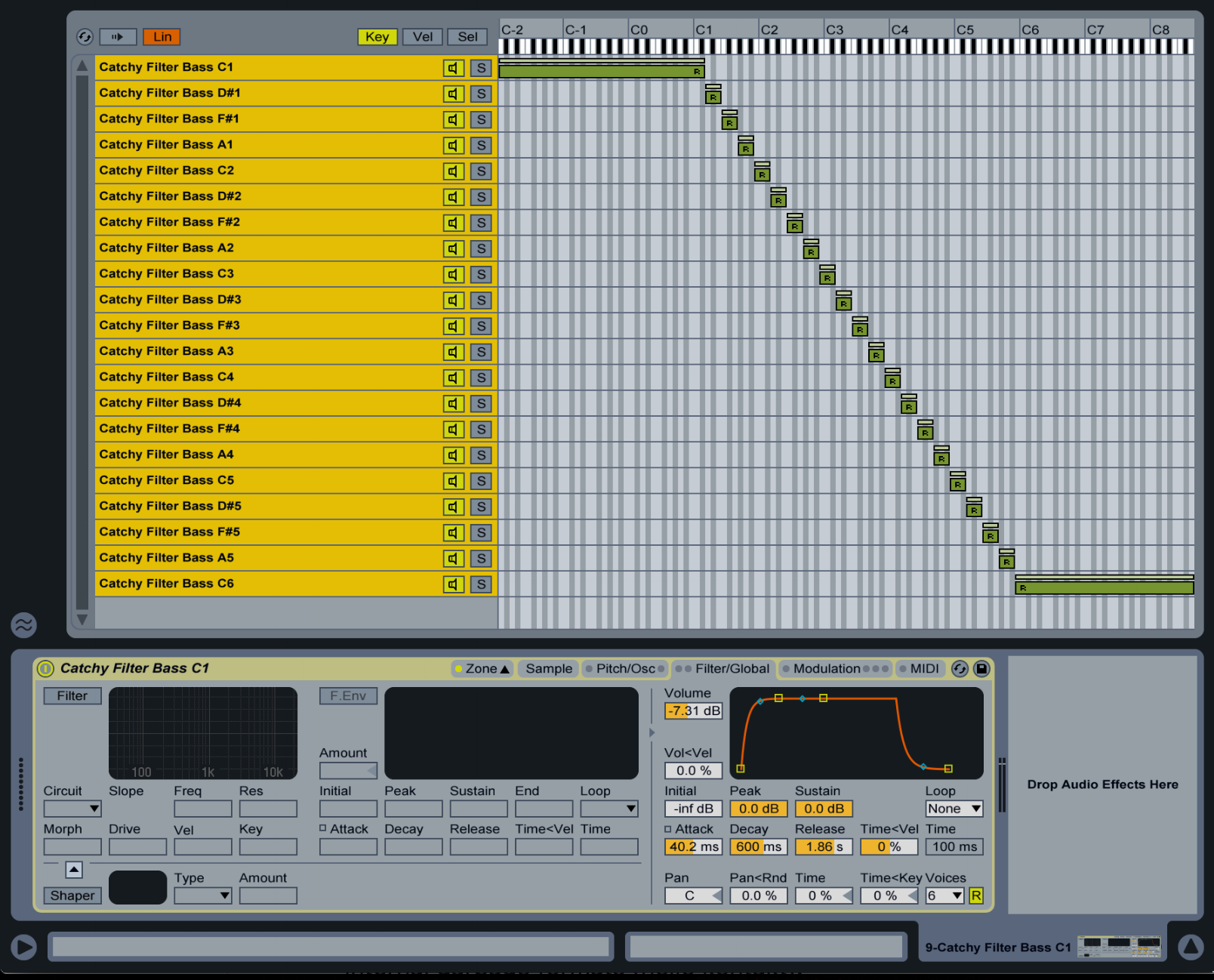Enable the F.Env button
The height and width of the screenshot is (980, 1214).
point(348,696)
